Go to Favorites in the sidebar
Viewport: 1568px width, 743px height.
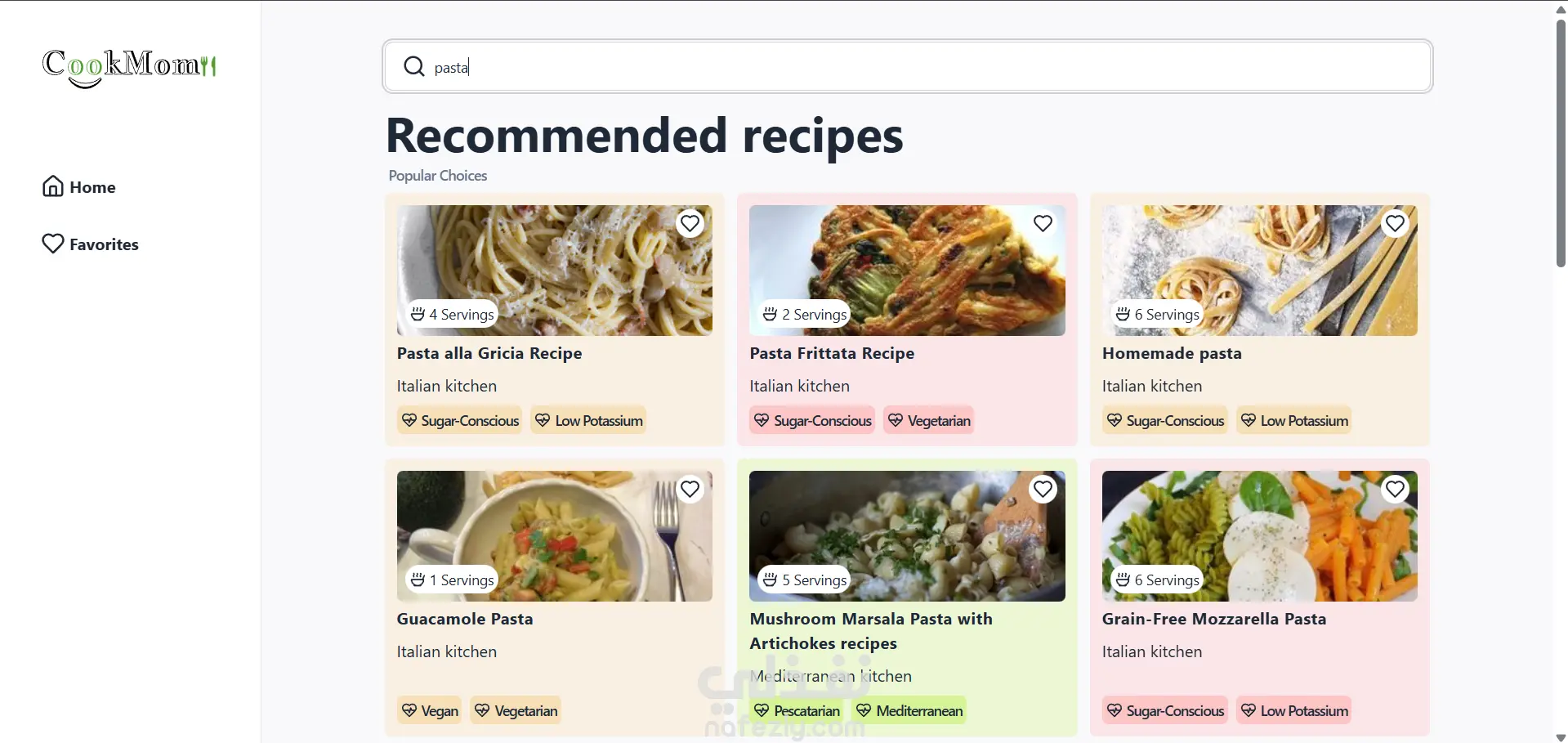(x=104, y=244)
